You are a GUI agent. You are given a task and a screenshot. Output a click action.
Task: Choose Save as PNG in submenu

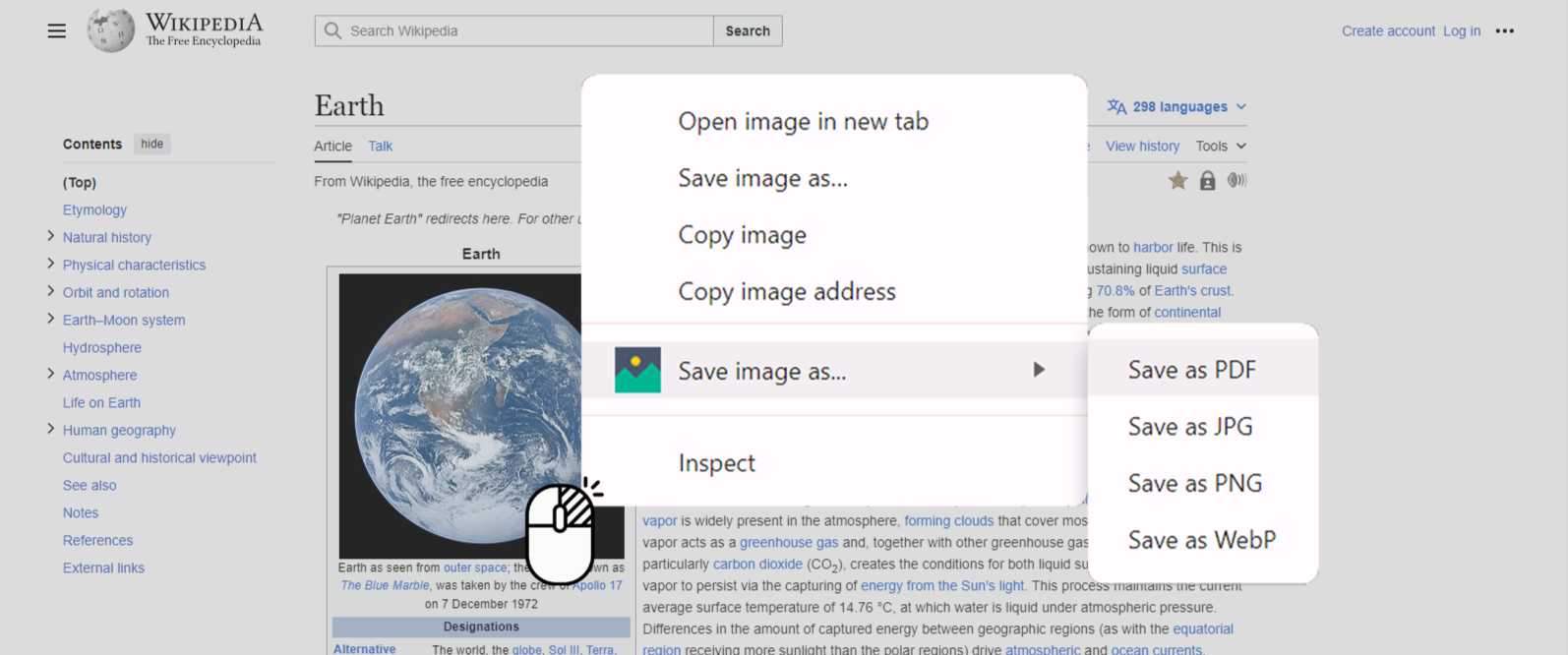click(1194, 483)
